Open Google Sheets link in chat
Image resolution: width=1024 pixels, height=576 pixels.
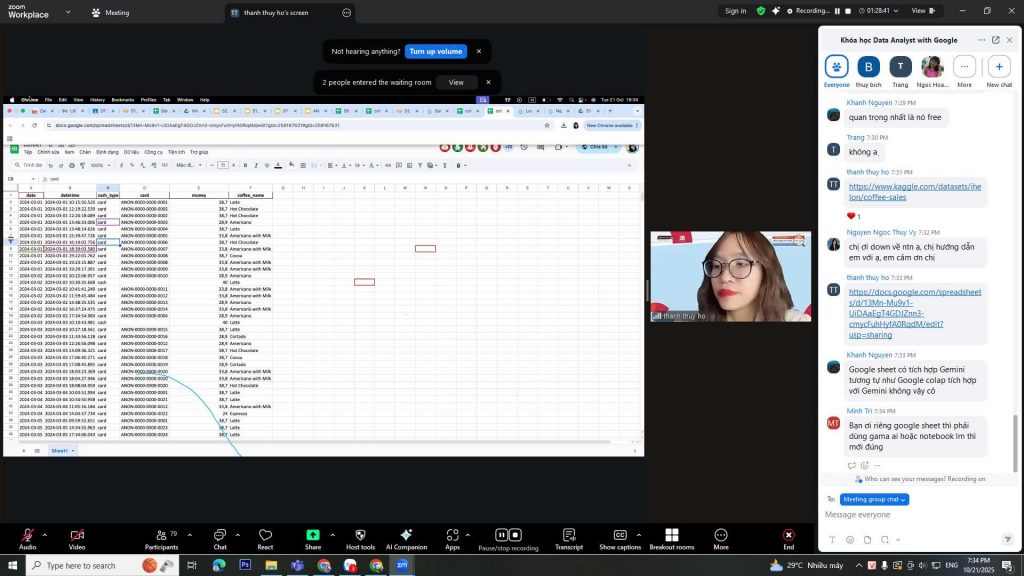(915, 313)
